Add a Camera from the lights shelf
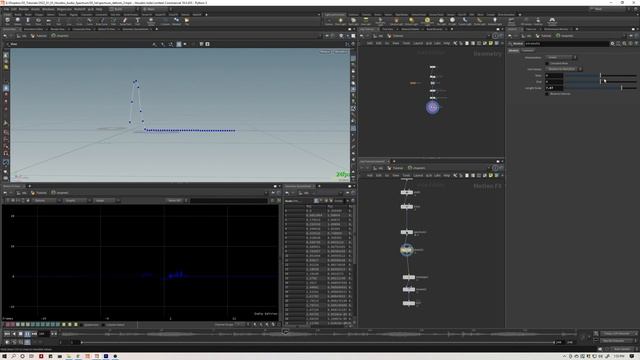 [x=329, y=21]
